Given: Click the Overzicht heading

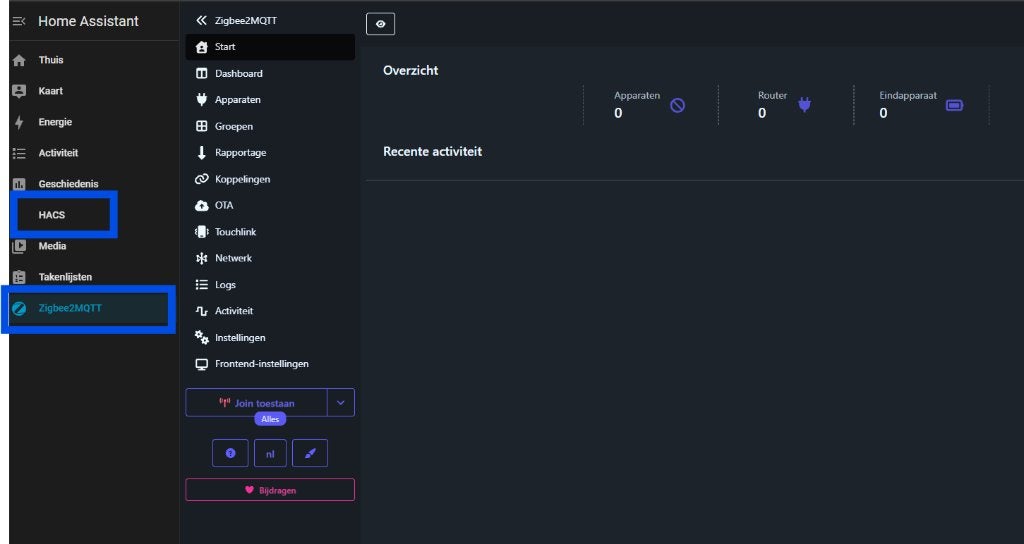Looking at the screenshot, I should 411,71.
